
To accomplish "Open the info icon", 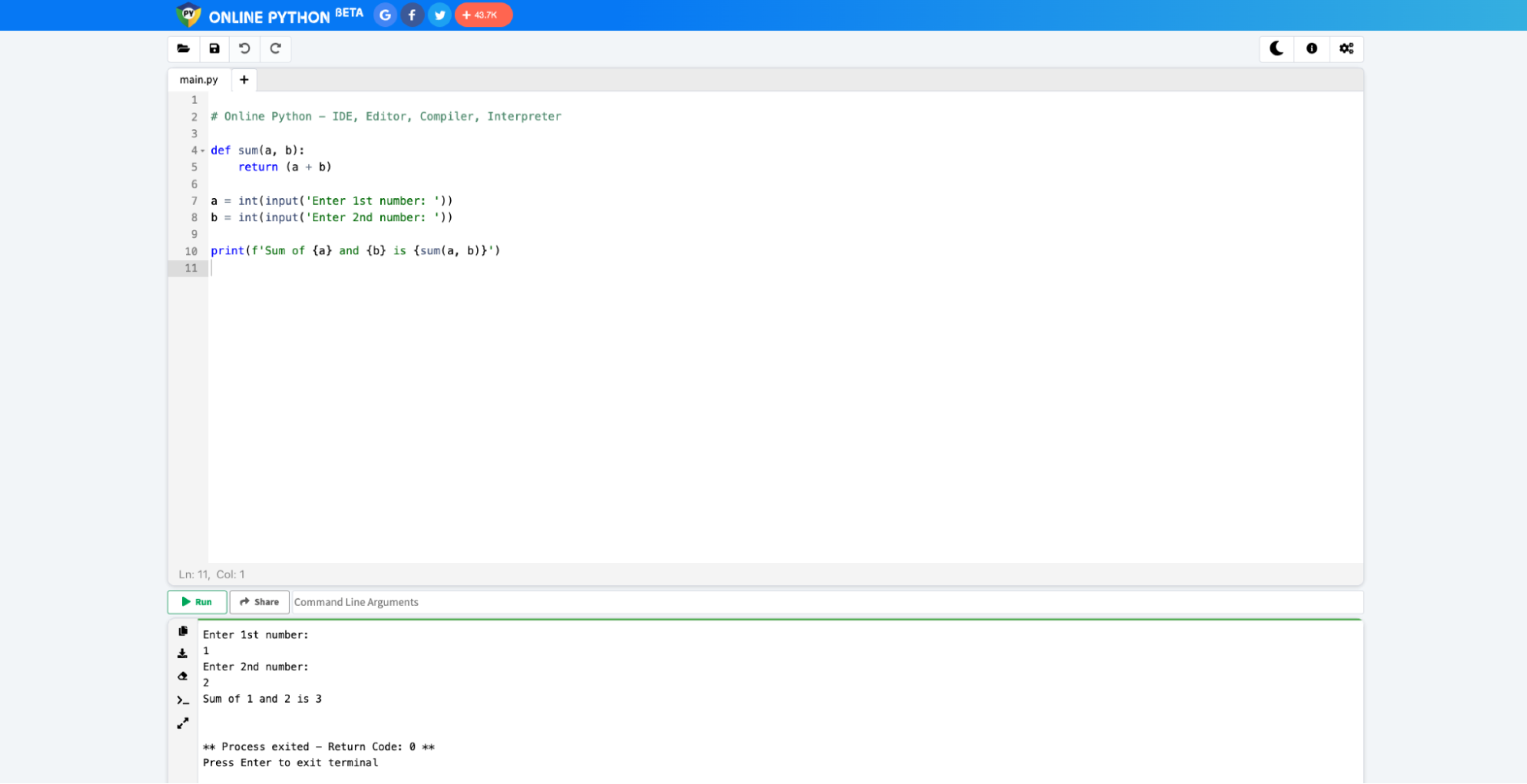I will (x=1312, y=49).
